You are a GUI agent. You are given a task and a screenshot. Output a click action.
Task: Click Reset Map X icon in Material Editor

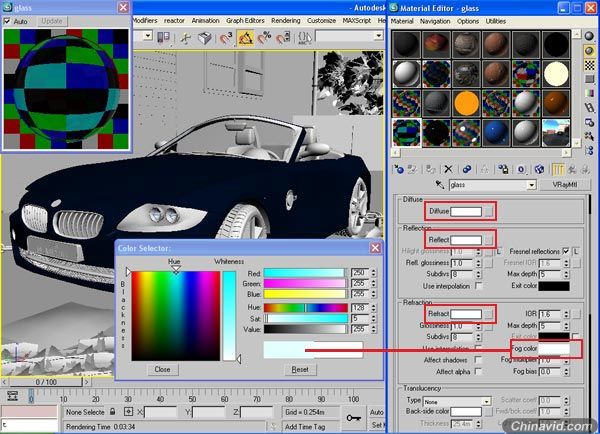pos(448,169)
